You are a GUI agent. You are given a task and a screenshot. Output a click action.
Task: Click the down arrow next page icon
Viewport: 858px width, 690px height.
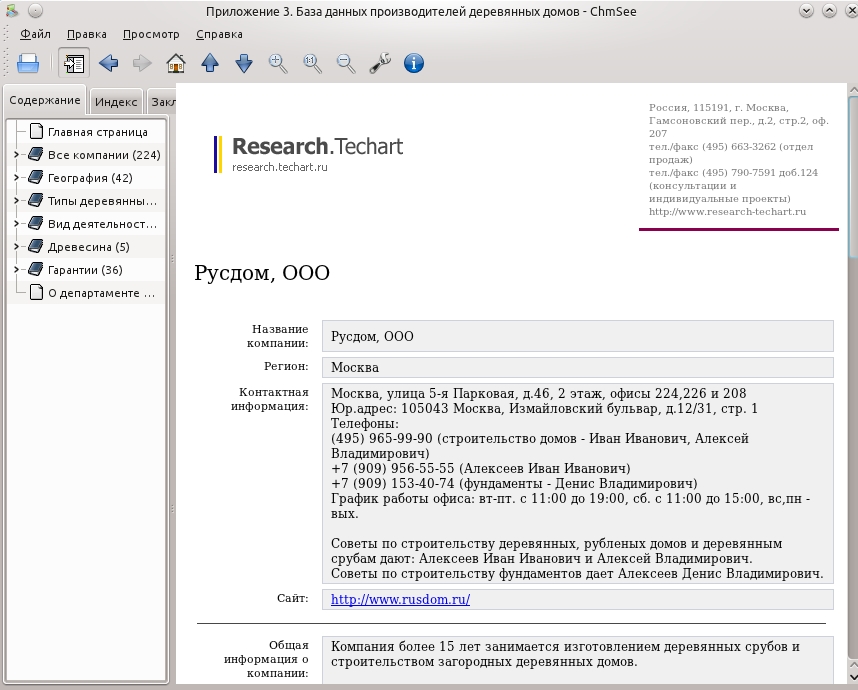pos(244,63)
